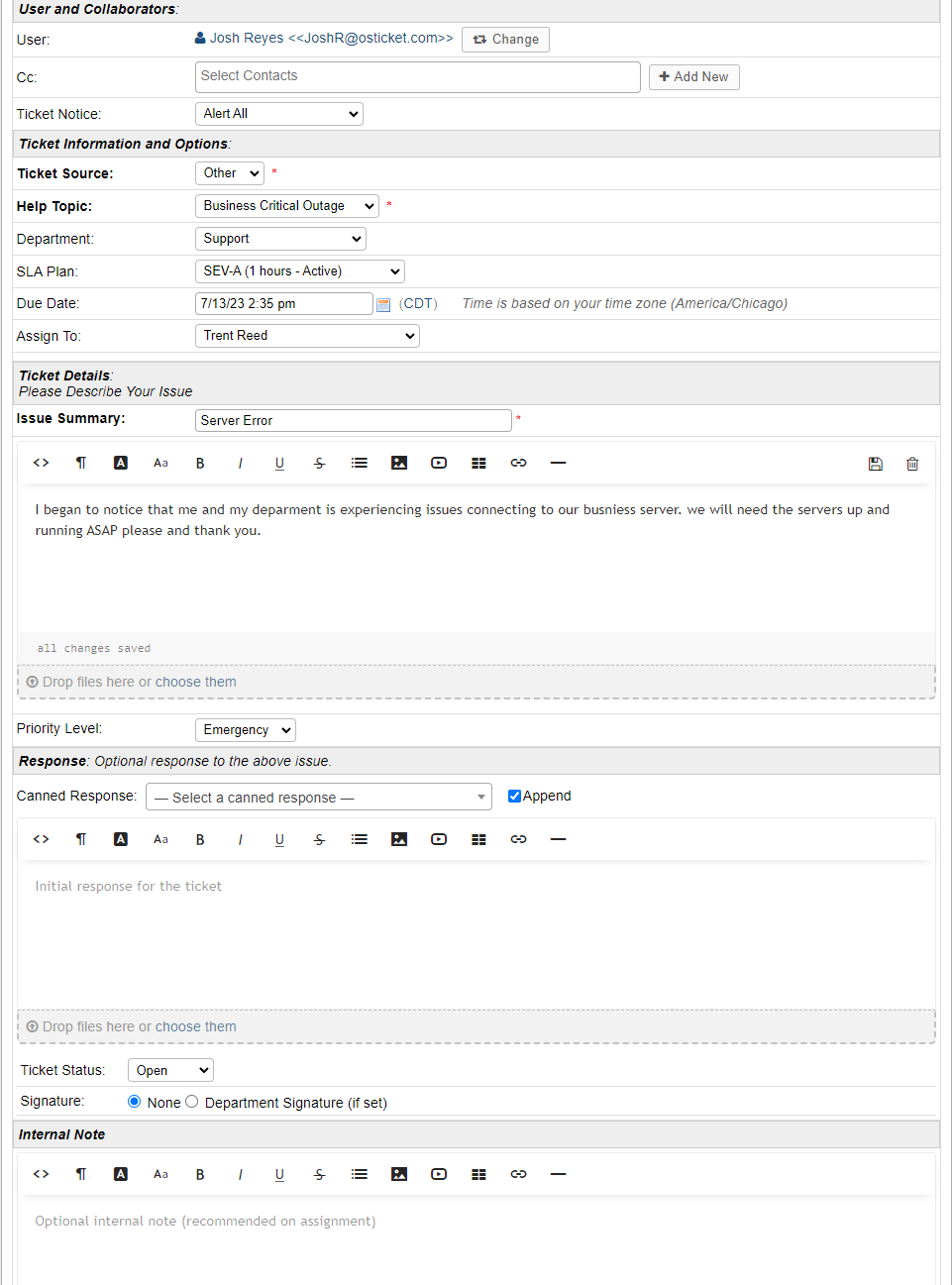The width and height of the screenshot is (952, 1285).
Task: Insert an image in the Issue Summary editor
Action: click(x=398, y=462)
